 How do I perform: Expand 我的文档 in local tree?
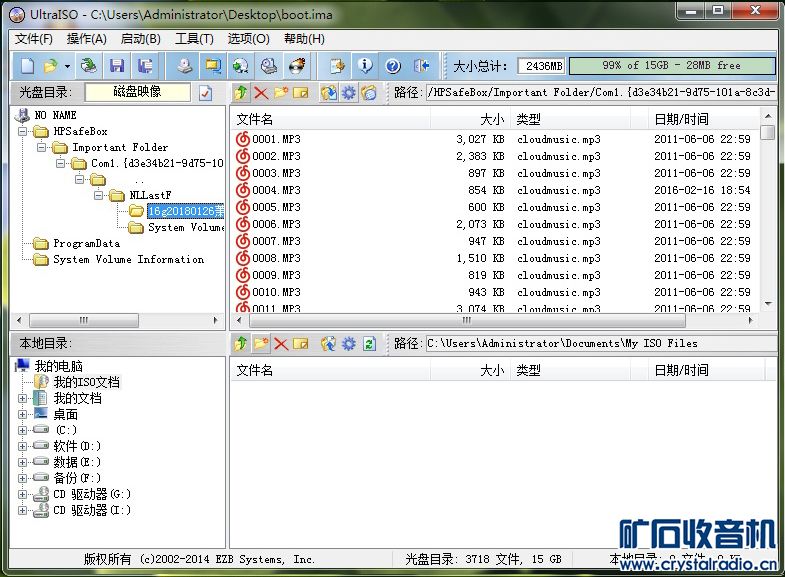[x=23, y=399]
